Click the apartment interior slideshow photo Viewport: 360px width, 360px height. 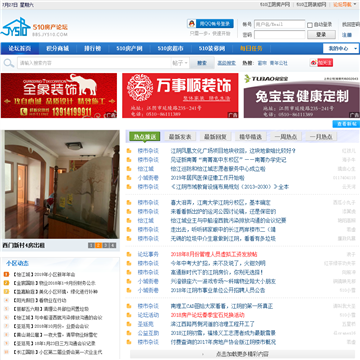click(x=62, y=184)
